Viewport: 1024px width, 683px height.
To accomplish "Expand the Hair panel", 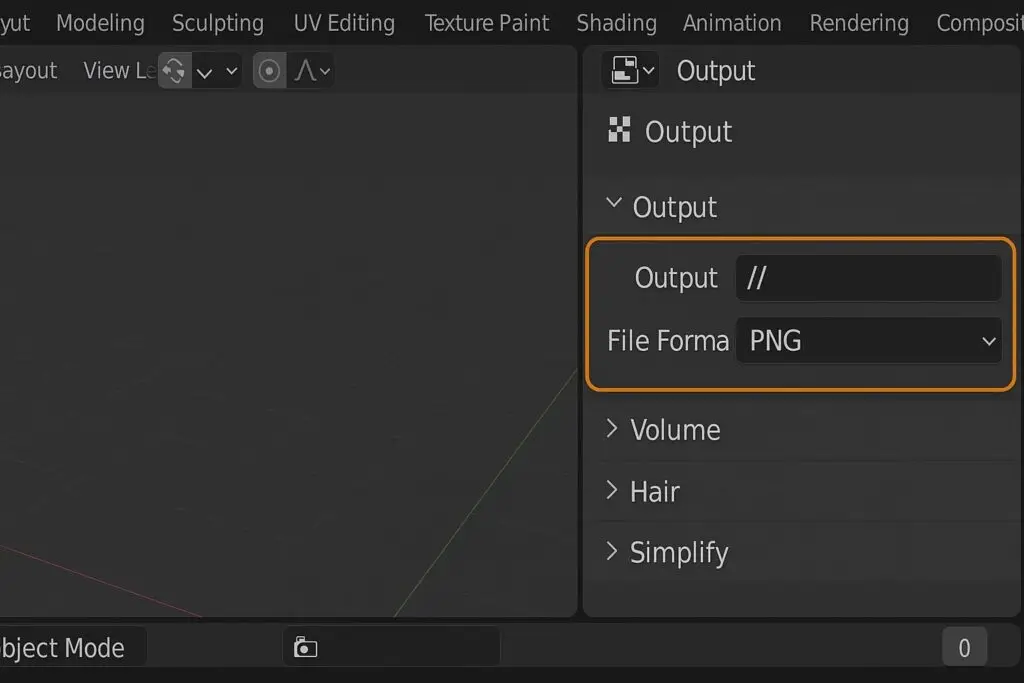I will [x=643, y=491].
